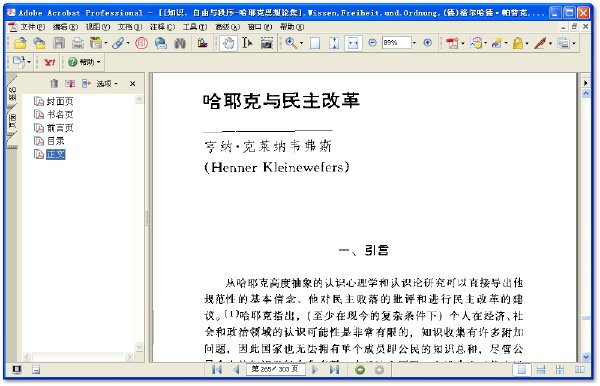Open the 视图 (View) menu
The width and height of the screenshot is (600, 386).
pyautogui.click(x=98, y=27)
